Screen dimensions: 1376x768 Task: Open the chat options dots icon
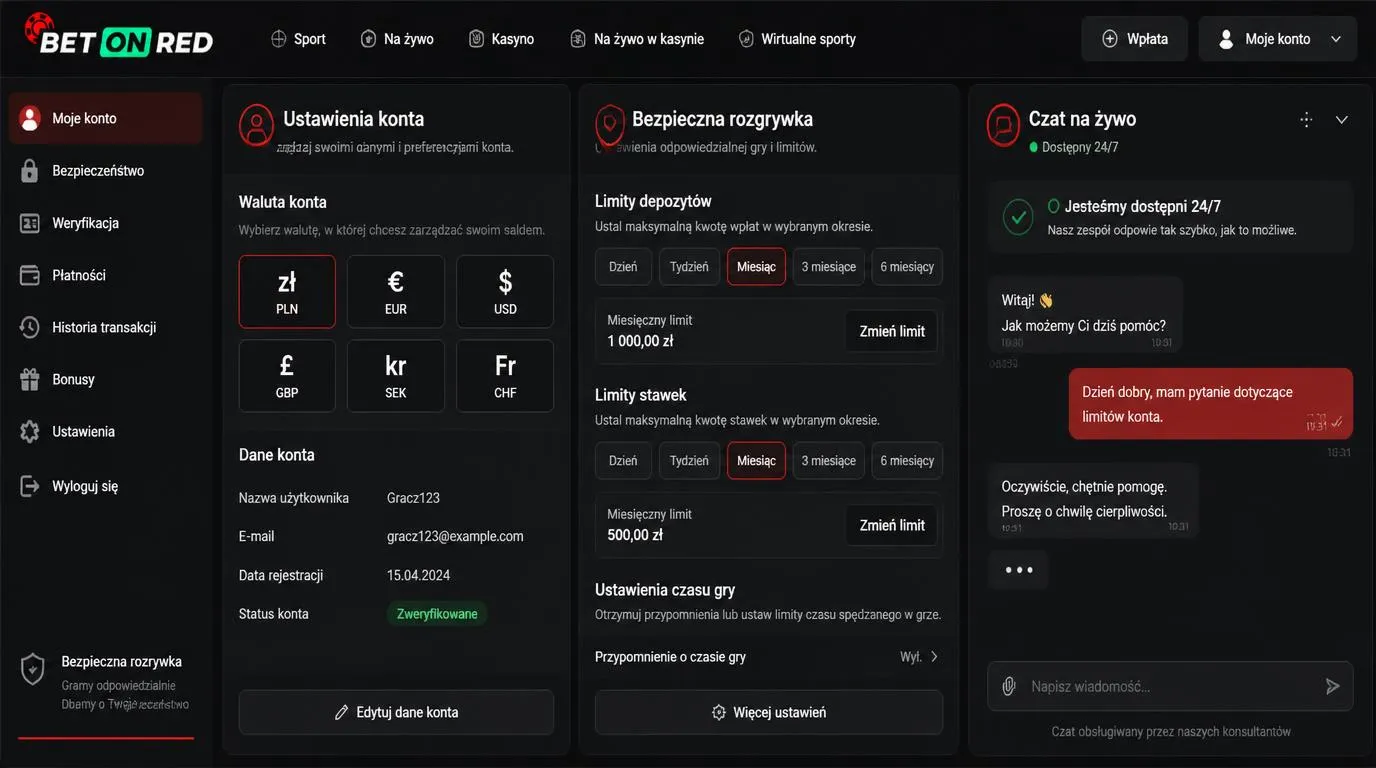tap(1306, 120)
